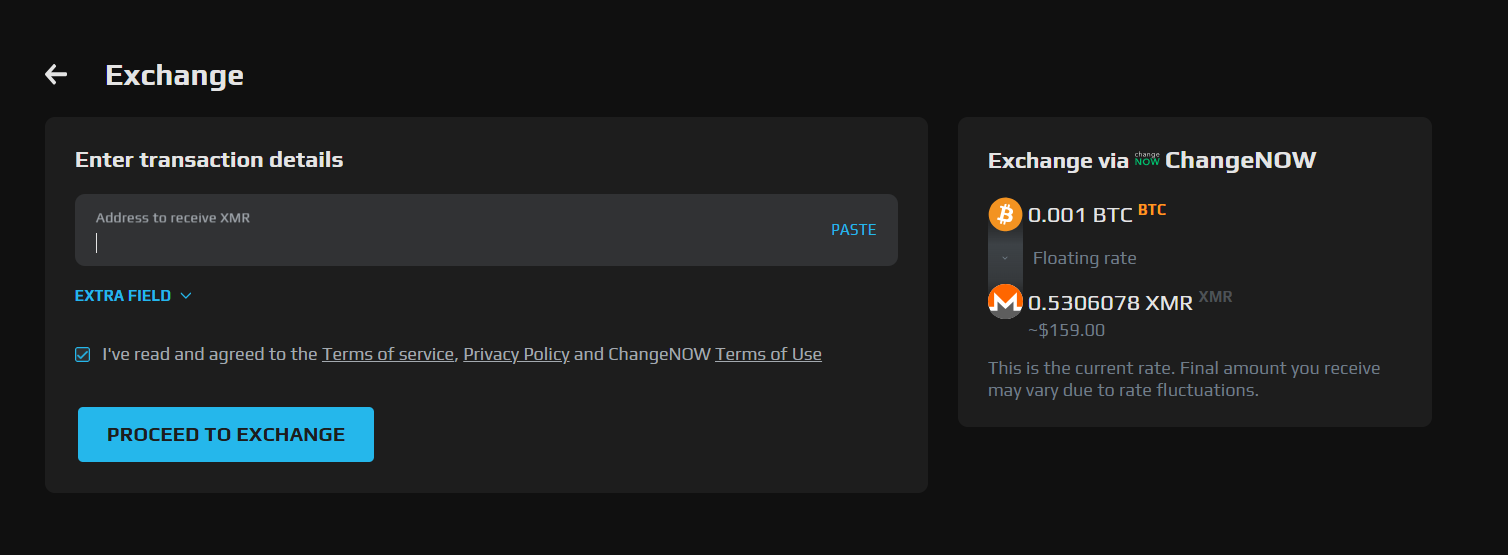
Task: Go back using the left arrow icon
Action: coord(56,75)
